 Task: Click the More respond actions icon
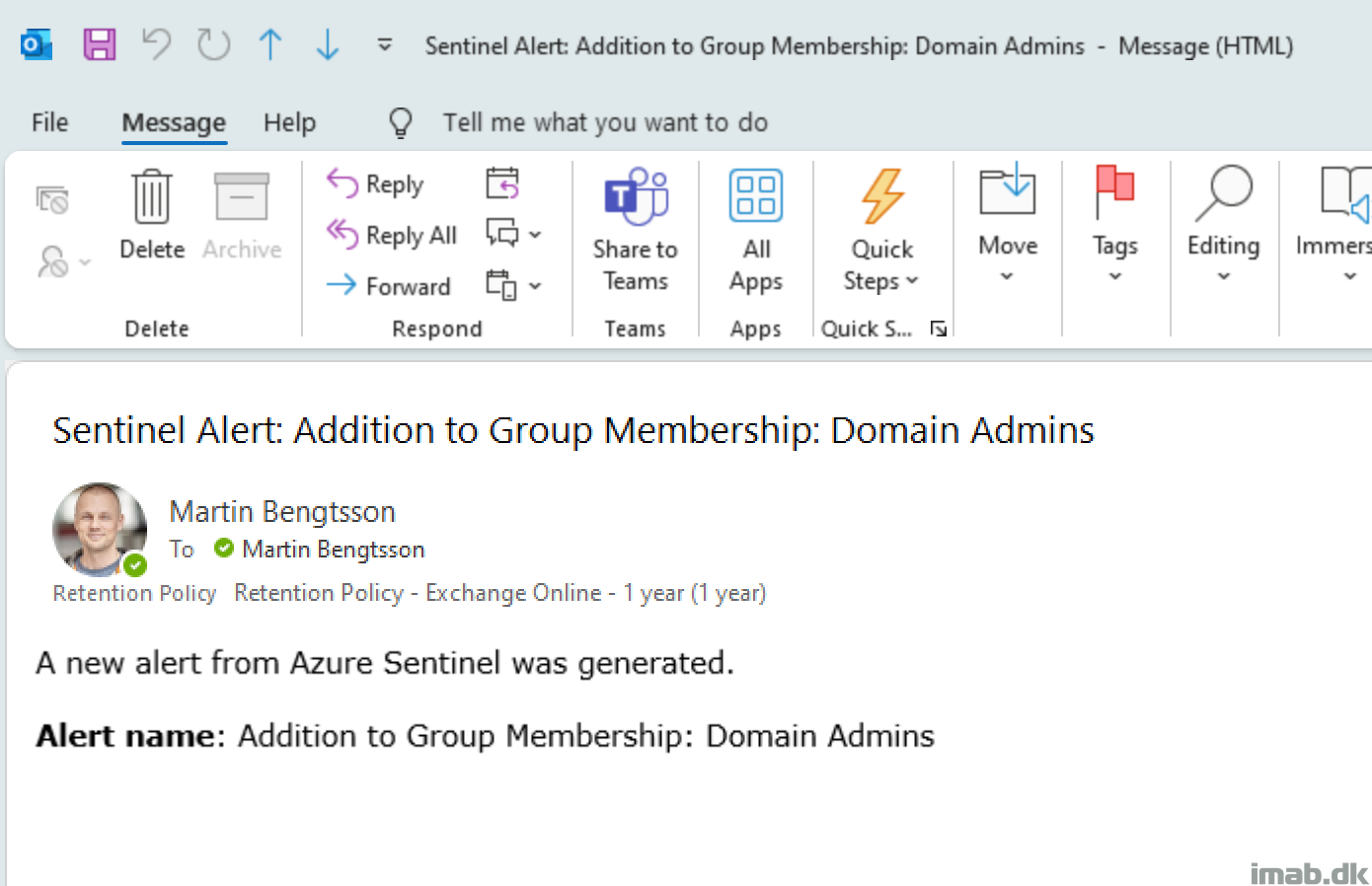click(x=501, y=285)
